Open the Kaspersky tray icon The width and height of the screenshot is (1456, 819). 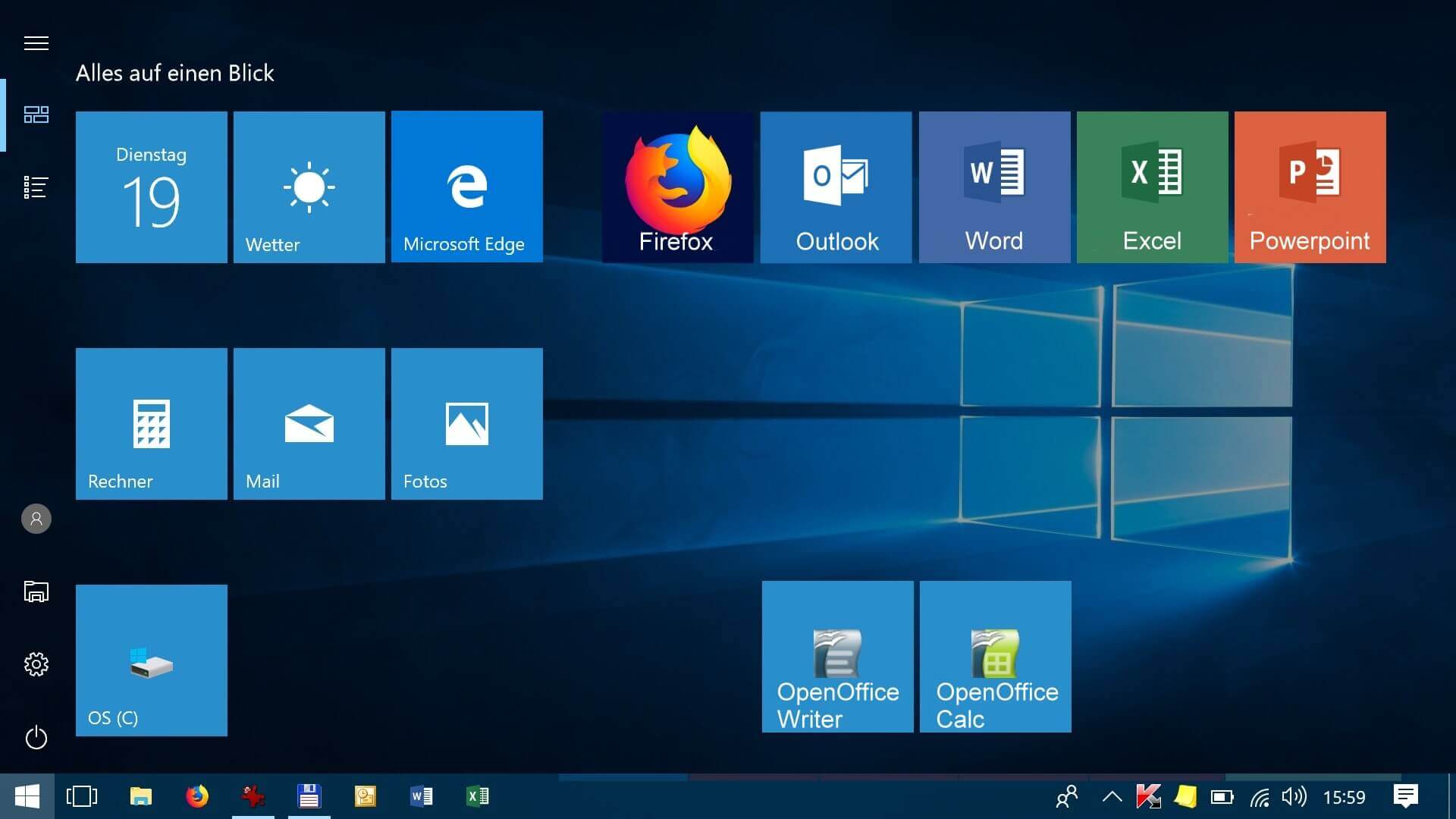(1148, 796)
